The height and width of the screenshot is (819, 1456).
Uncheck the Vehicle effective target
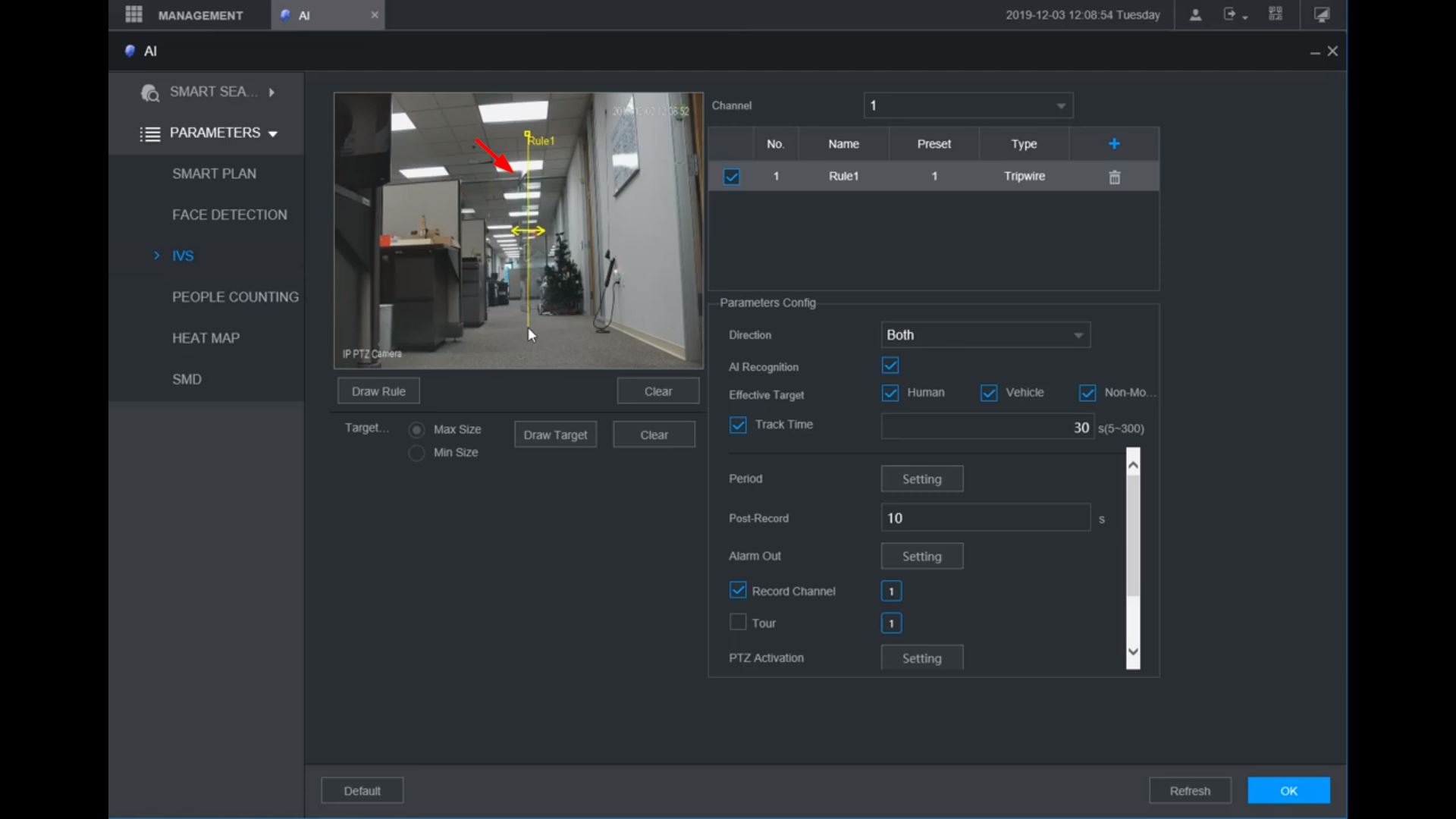coord(989,393)
